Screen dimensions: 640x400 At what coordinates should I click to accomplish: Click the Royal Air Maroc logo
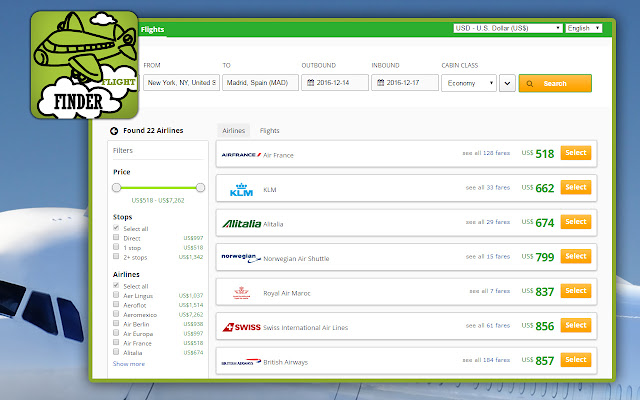(241, 293)
